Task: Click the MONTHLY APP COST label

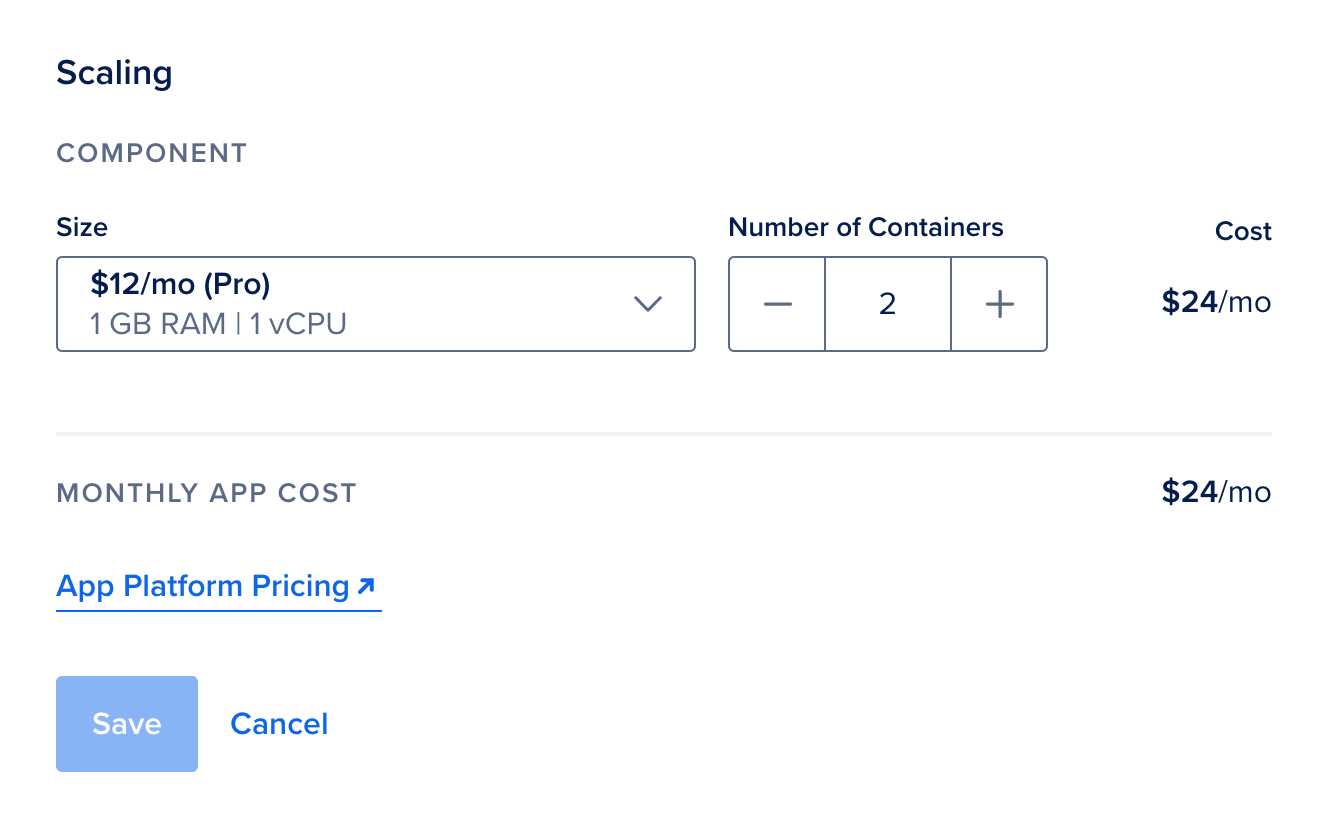Action: (x=206, y=493)
